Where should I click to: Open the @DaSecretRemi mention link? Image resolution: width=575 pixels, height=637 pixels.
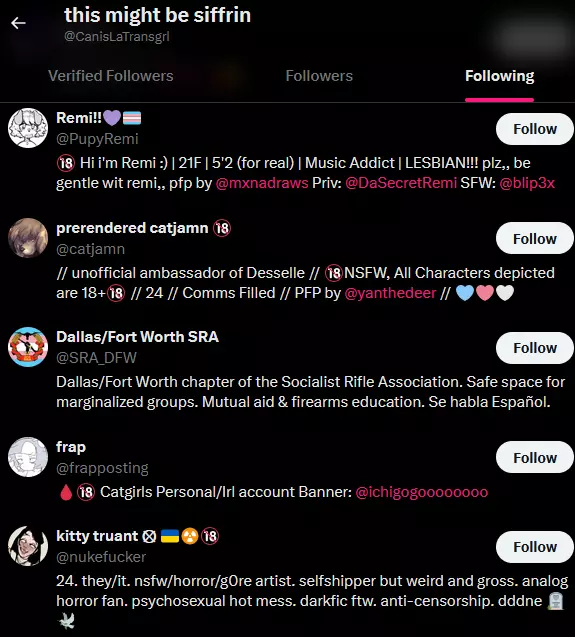[x=401, y=183]
